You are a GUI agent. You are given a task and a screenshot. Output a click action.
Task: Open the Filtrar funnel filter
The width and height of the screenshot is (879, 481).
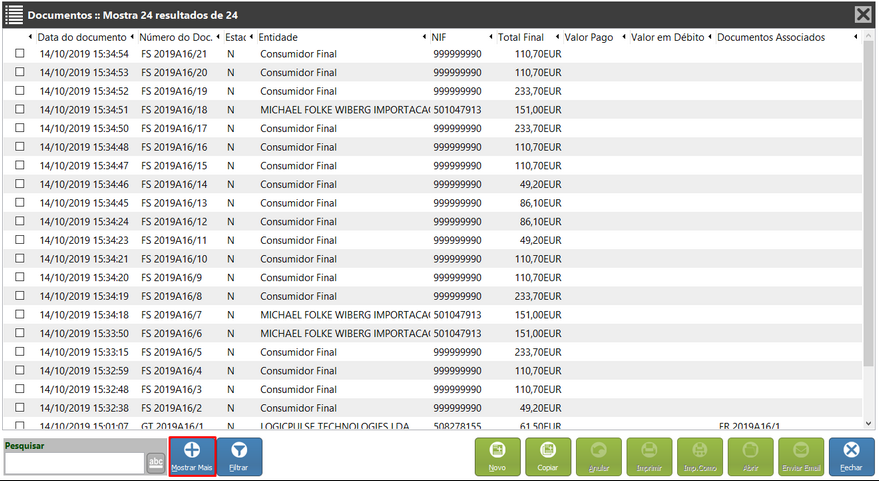(239, 456)
